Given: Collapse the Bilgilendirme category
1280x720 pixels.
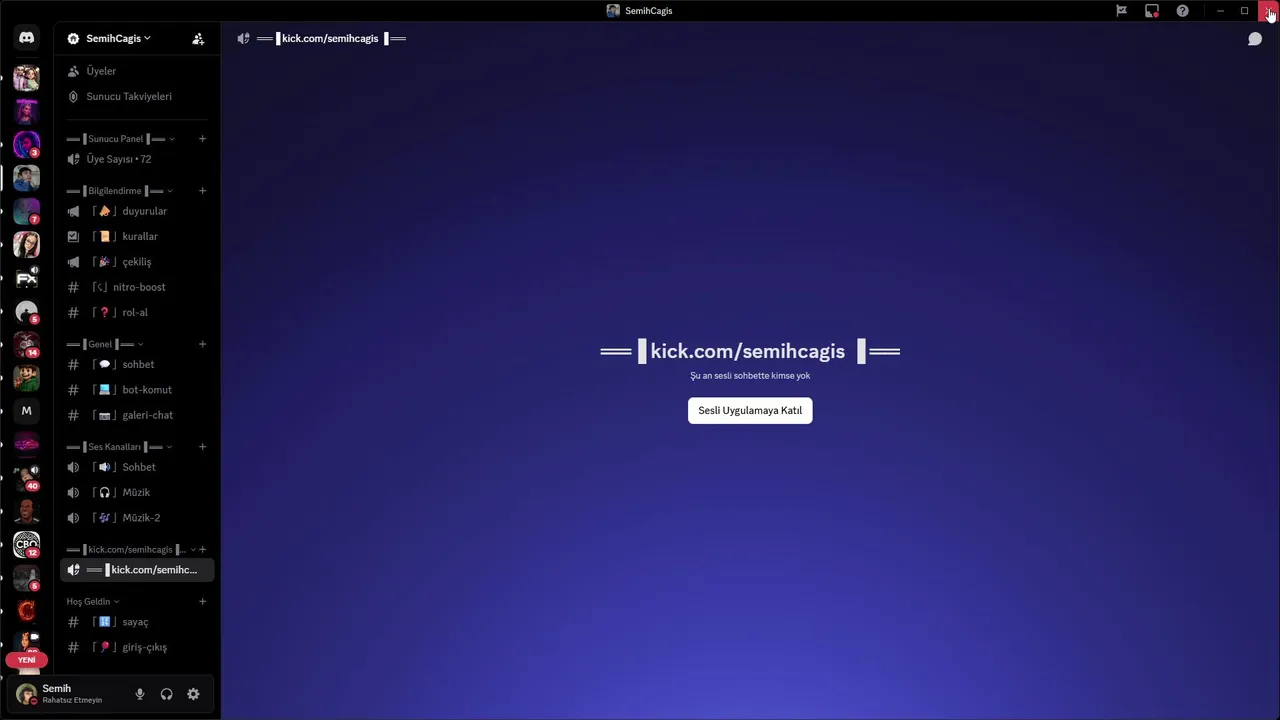Looking at the screenshot, I should 119,191.
